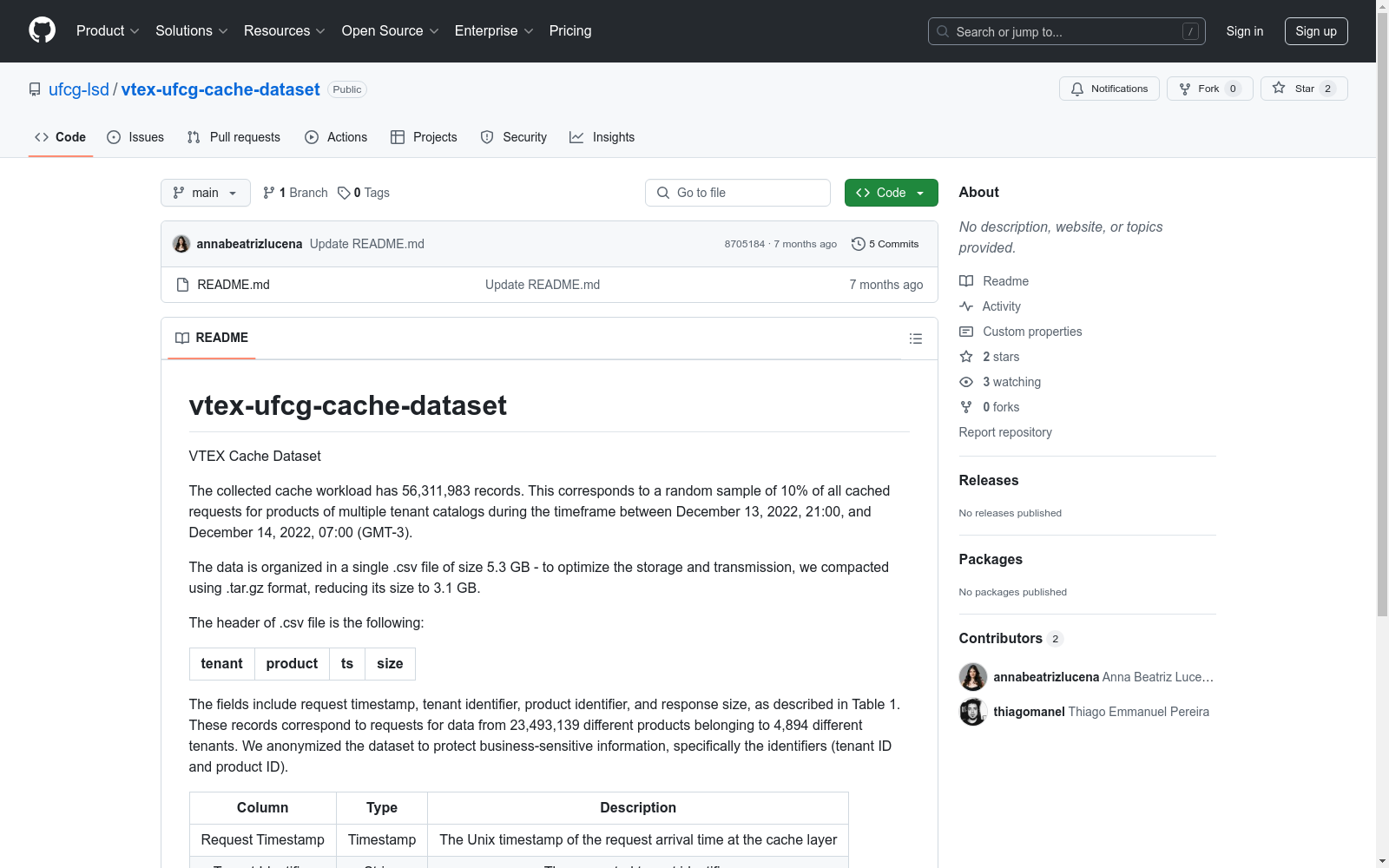The width and height of the screenshot is (1389, 868).
Task: Open README.md row commit message link
Action: click(x=543, y=285)
